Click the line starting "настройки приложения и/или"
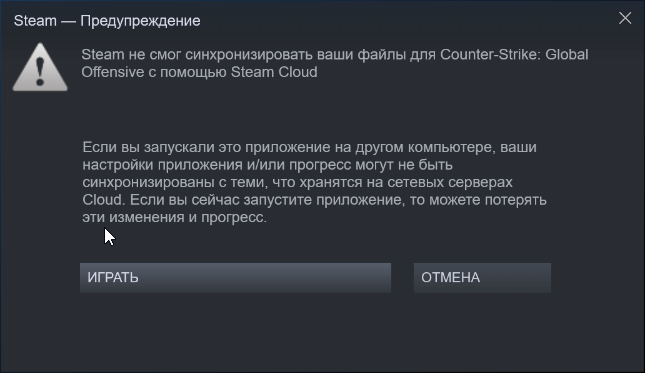The height and width of the screenshot is (373, 645). pyautogui.click(x=267, y=165)
